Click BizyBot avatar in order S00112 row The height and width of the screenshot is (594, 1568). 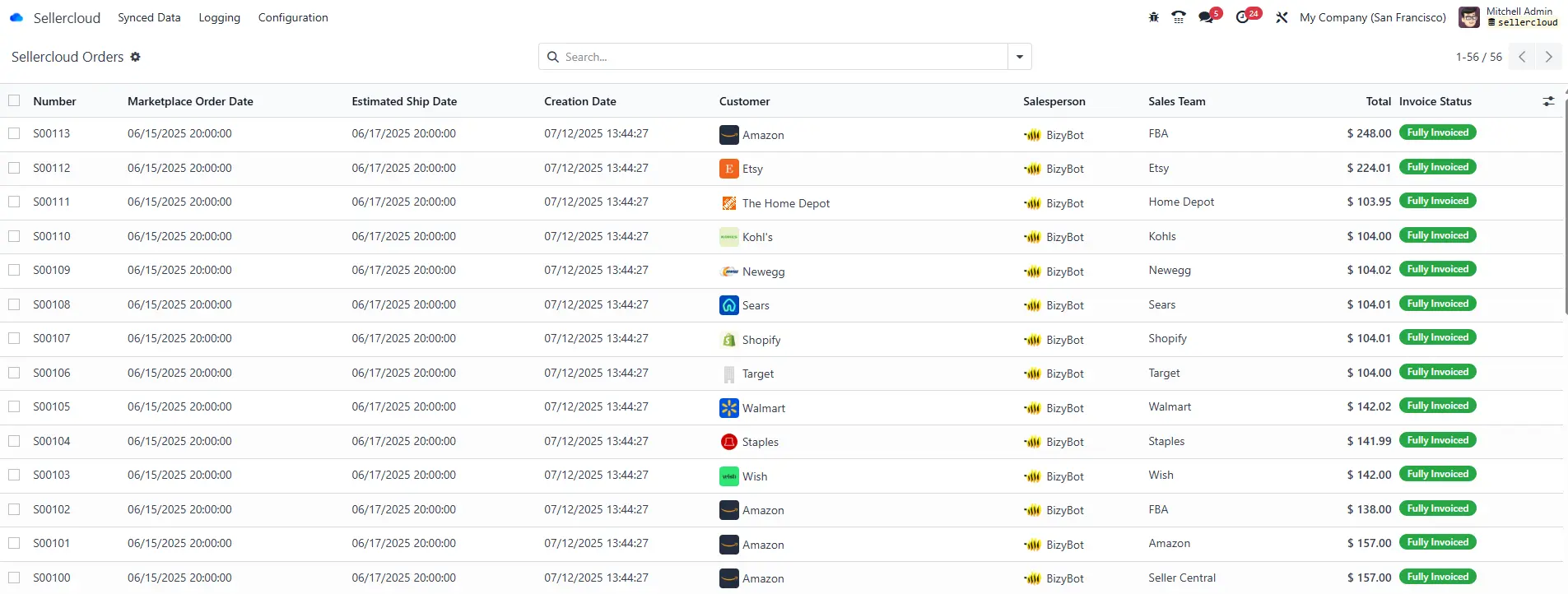coord(1032,169)
